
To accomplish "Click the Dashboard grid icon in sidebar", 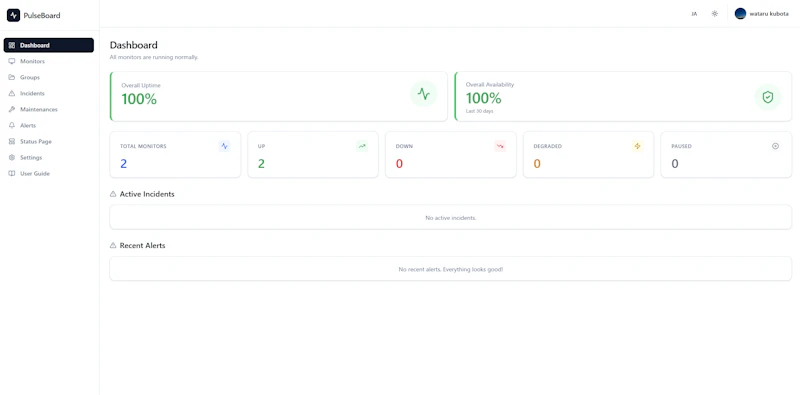I will [12, 45].
